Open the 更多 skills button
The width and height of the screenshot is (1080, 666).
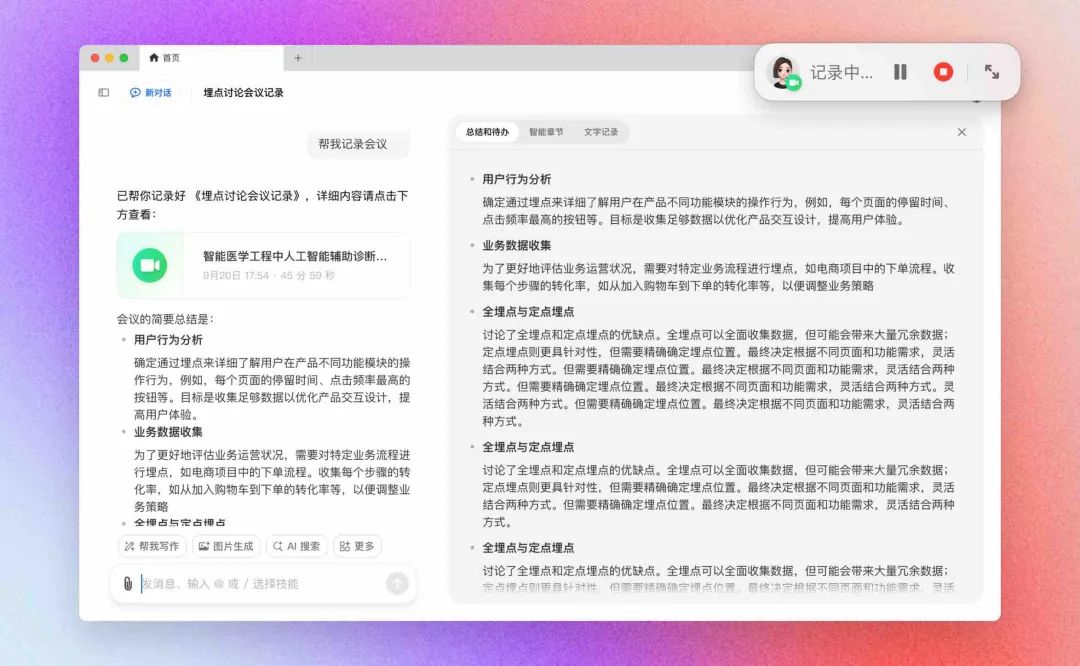pyautogui.click(x=357, y=546)
